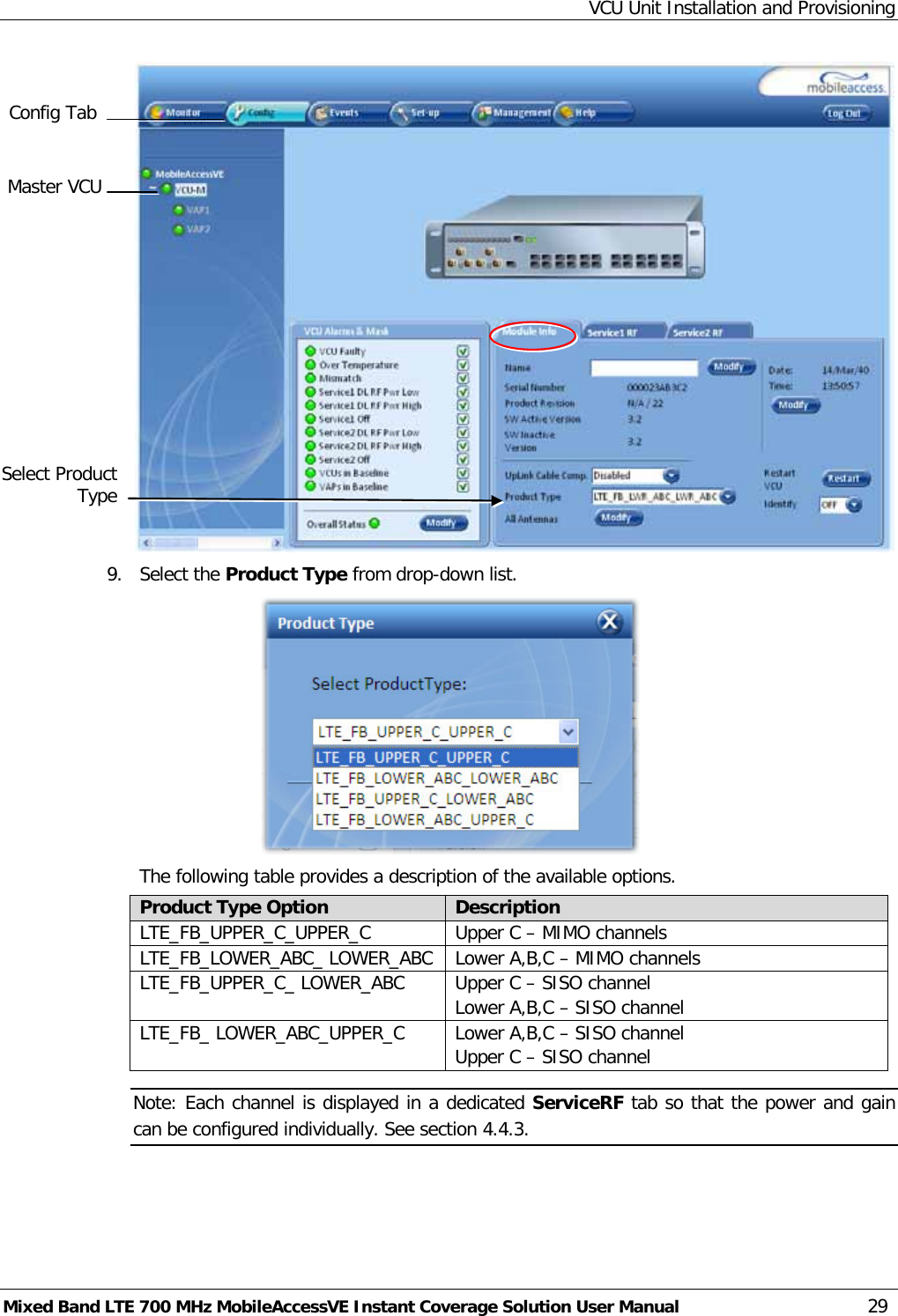Toggle the VAPs in Baseline checkbox
Image resolution: width=898 pixels, height=1316 pixels.
(463, 486)
